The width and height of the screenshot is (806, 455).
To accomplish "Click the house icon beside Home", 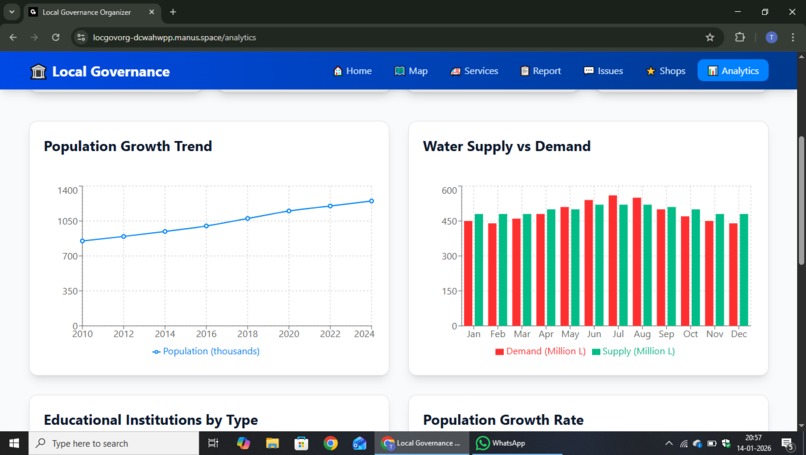I will click(338, 71).
